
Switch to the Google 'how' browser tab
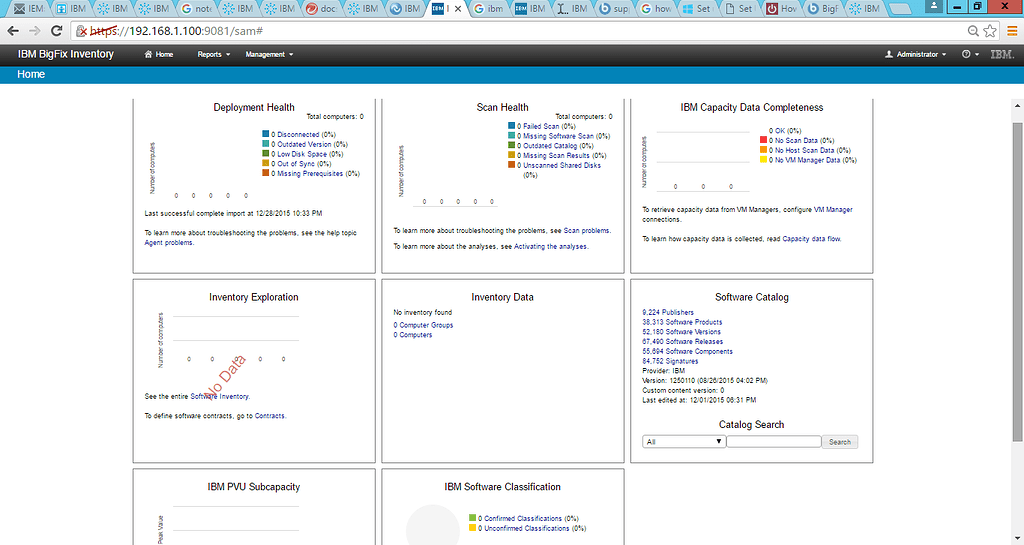(x=656, y=8)
